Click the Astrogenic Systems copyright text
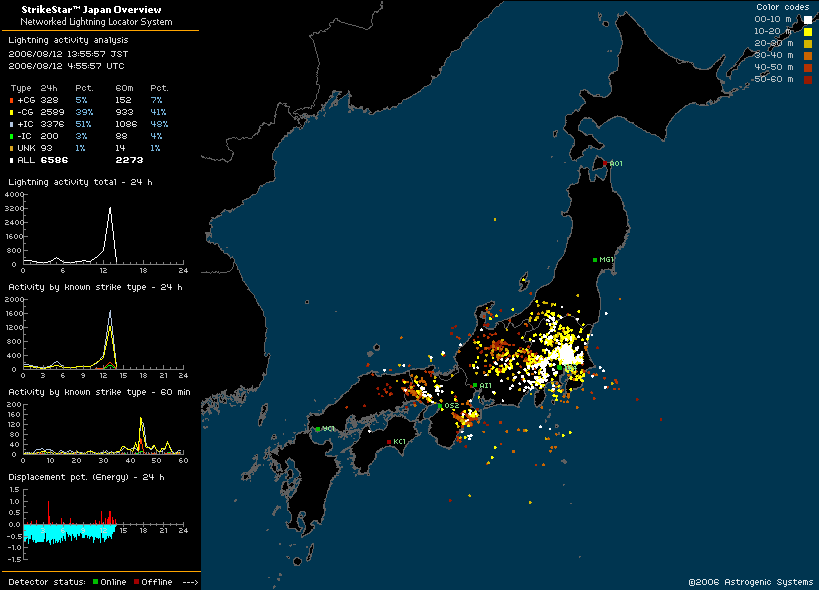The width and height of the screenshot is (819, 590). point(750,581)
